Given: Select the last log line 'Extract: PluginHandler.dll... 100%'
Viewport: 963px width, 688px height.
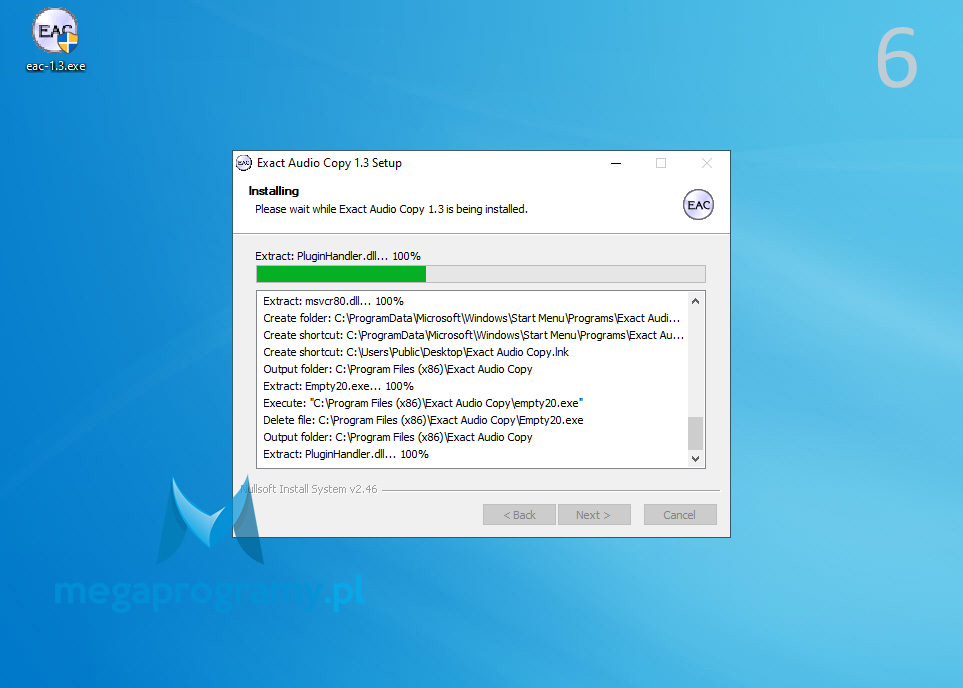Looking at the screenshot, I should pyautogui.click(x=346, y=454).
